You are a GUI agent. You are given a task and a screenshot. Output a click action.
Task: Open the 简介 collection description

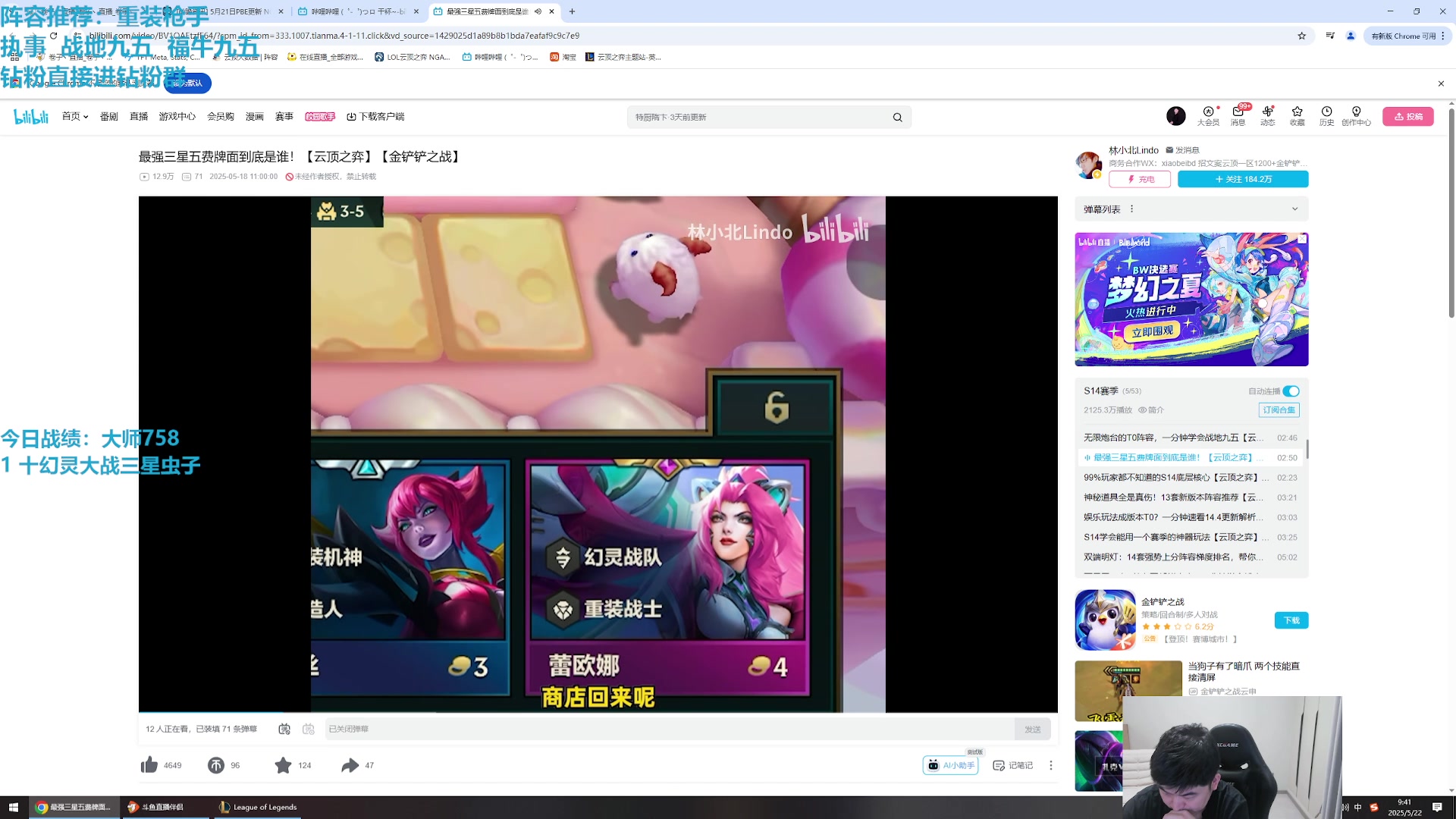pos(1151,410)
